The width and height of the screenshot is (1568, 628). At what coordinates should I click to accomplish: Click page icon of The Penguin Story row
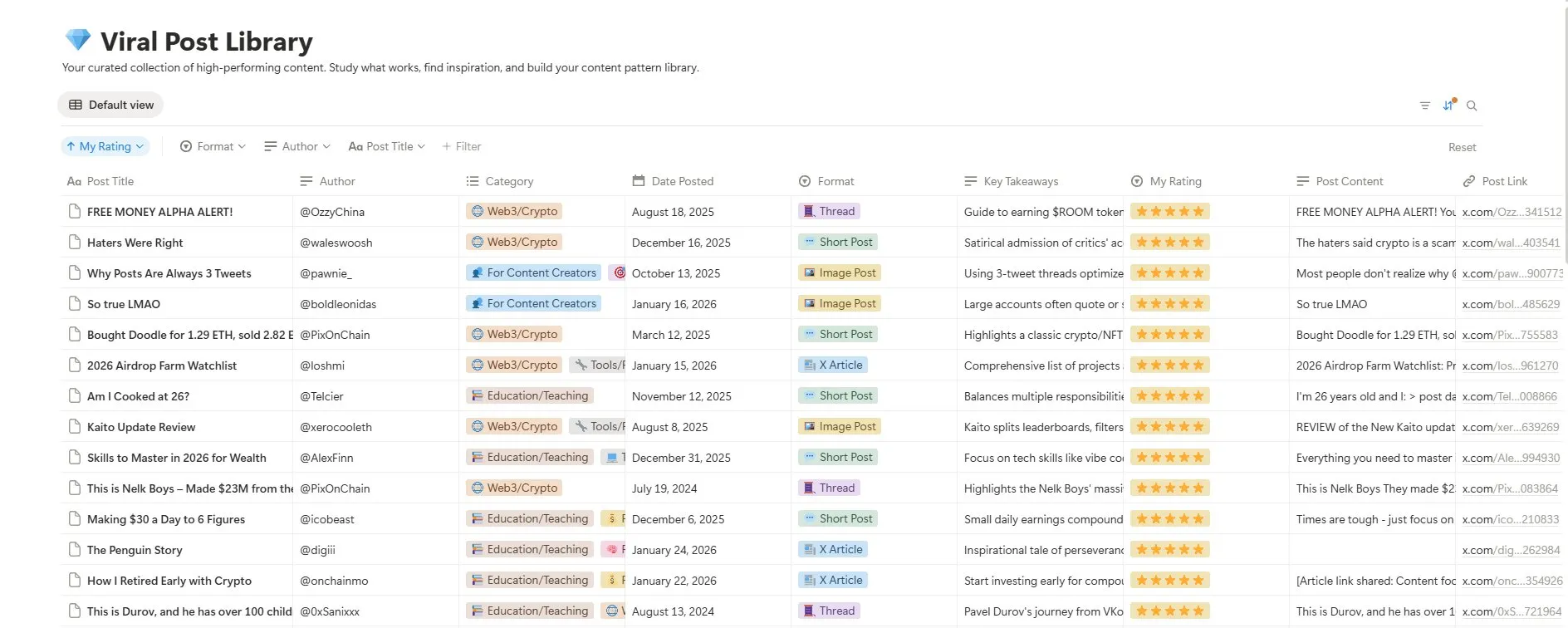75,549
